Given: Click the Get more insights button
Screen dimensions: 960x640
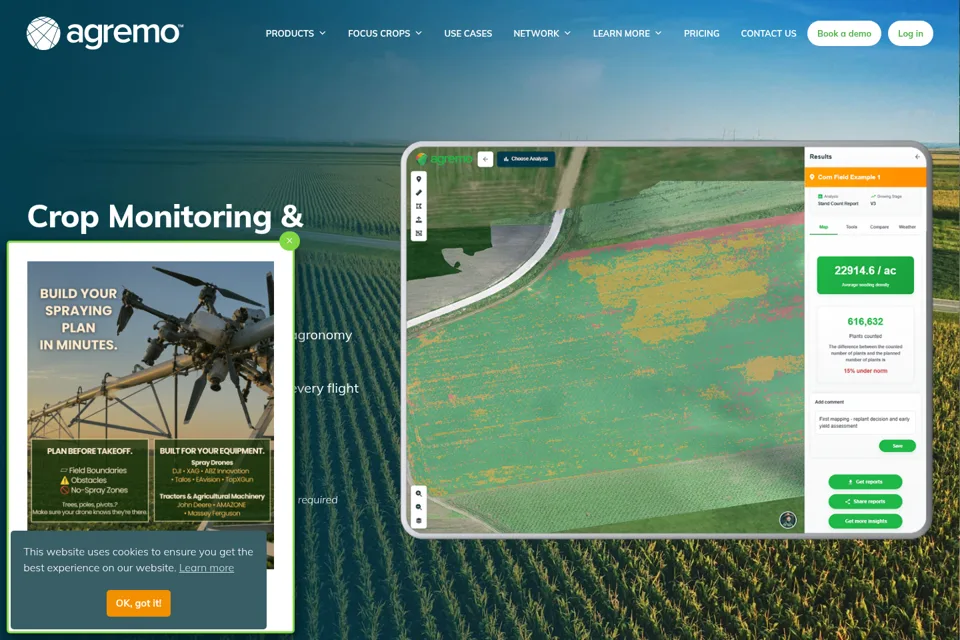Looking at the screenshot, I should [865, 521].
